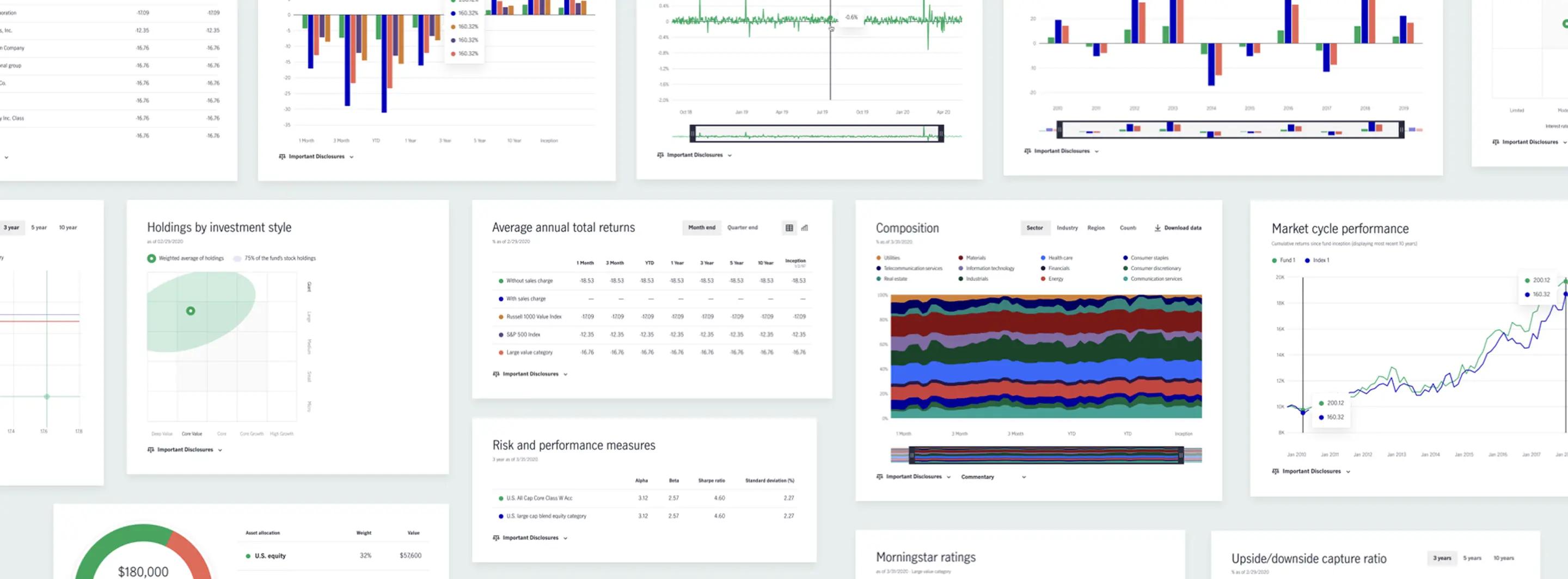Click the Download data icon on Composition
This screenshot has height=579, width=1568.
(x=1157, y=227)
